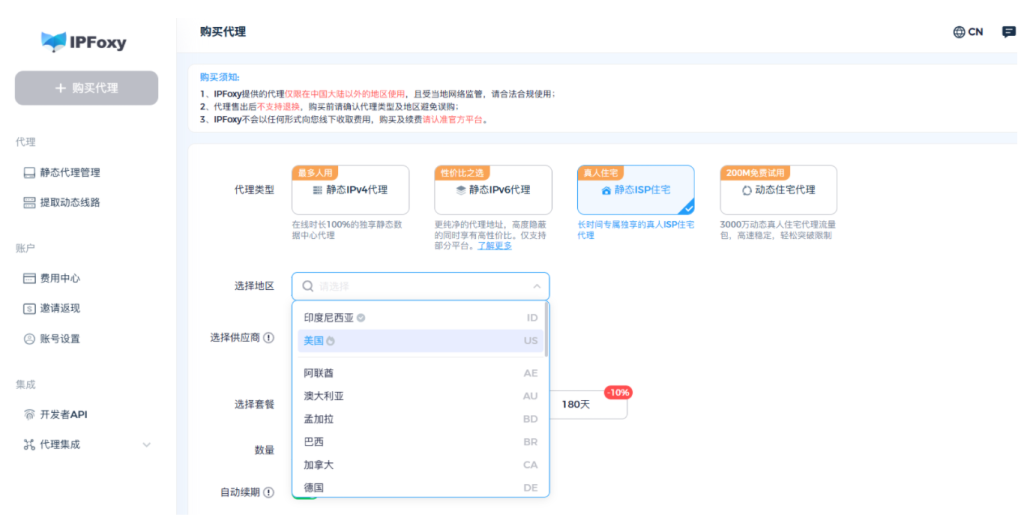Click the 购买代理 page title
1024x526 pixels.
coord(223,31)
